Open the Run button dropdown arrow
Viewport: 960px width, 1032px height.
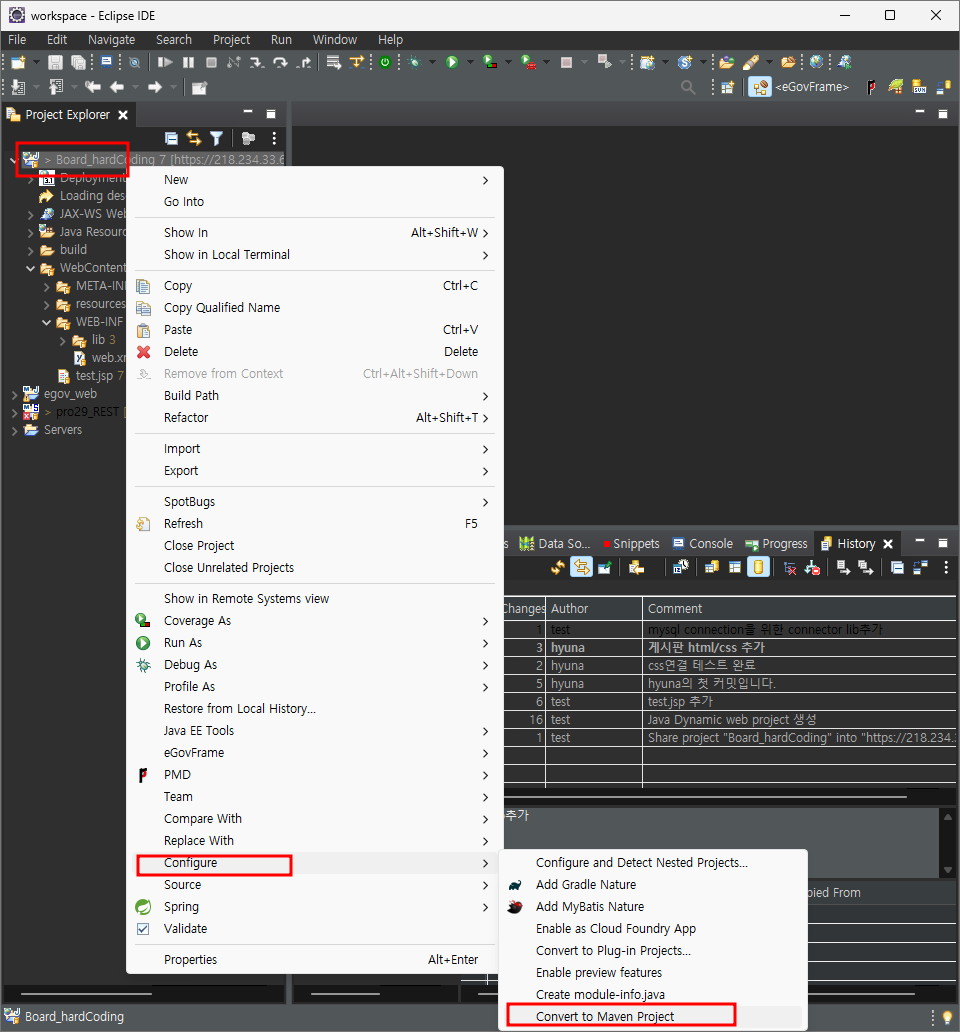click(470, 63)
